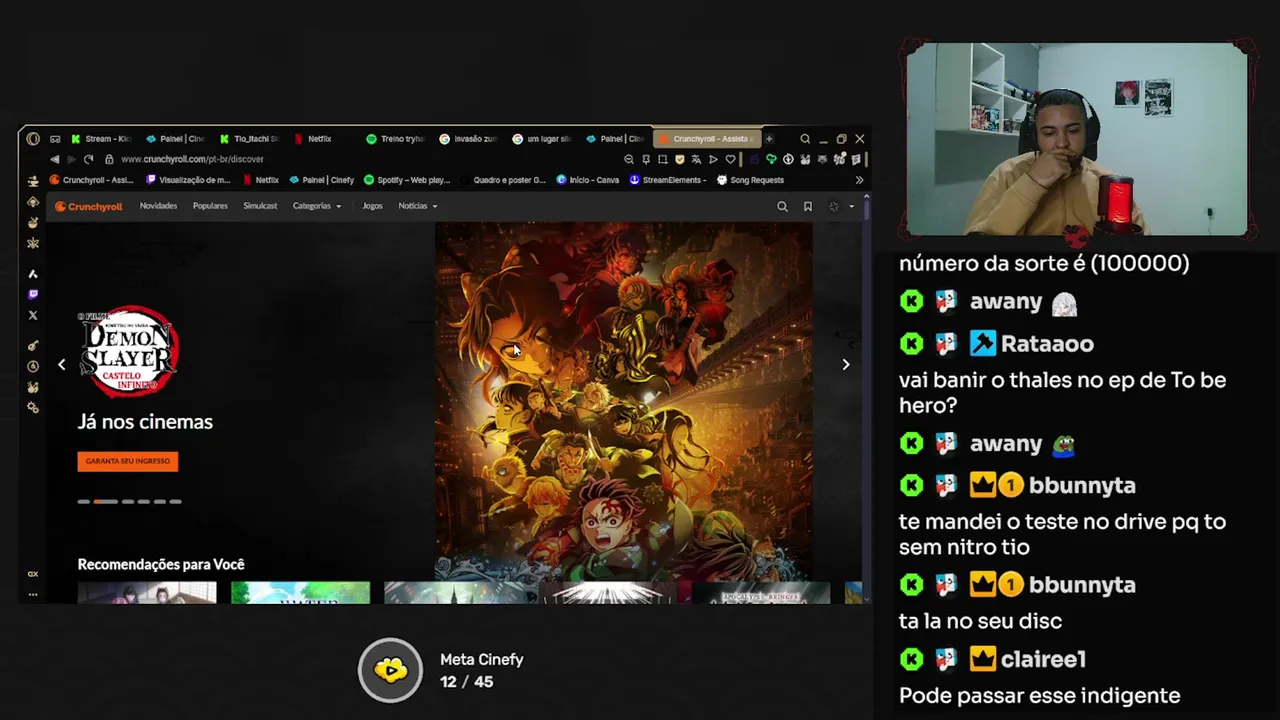Open the Jogos menu item
This screenshot has width=1280, height=720.
(x=372, y=206)
